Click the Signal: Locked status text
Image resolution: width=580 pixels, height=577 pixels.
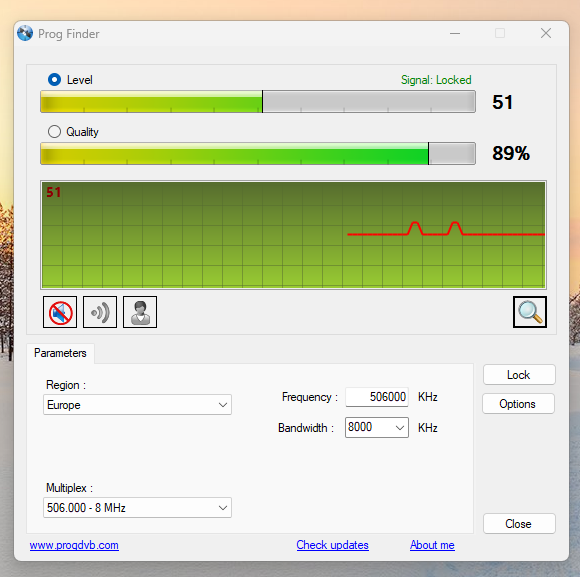(x=436, y=80)
